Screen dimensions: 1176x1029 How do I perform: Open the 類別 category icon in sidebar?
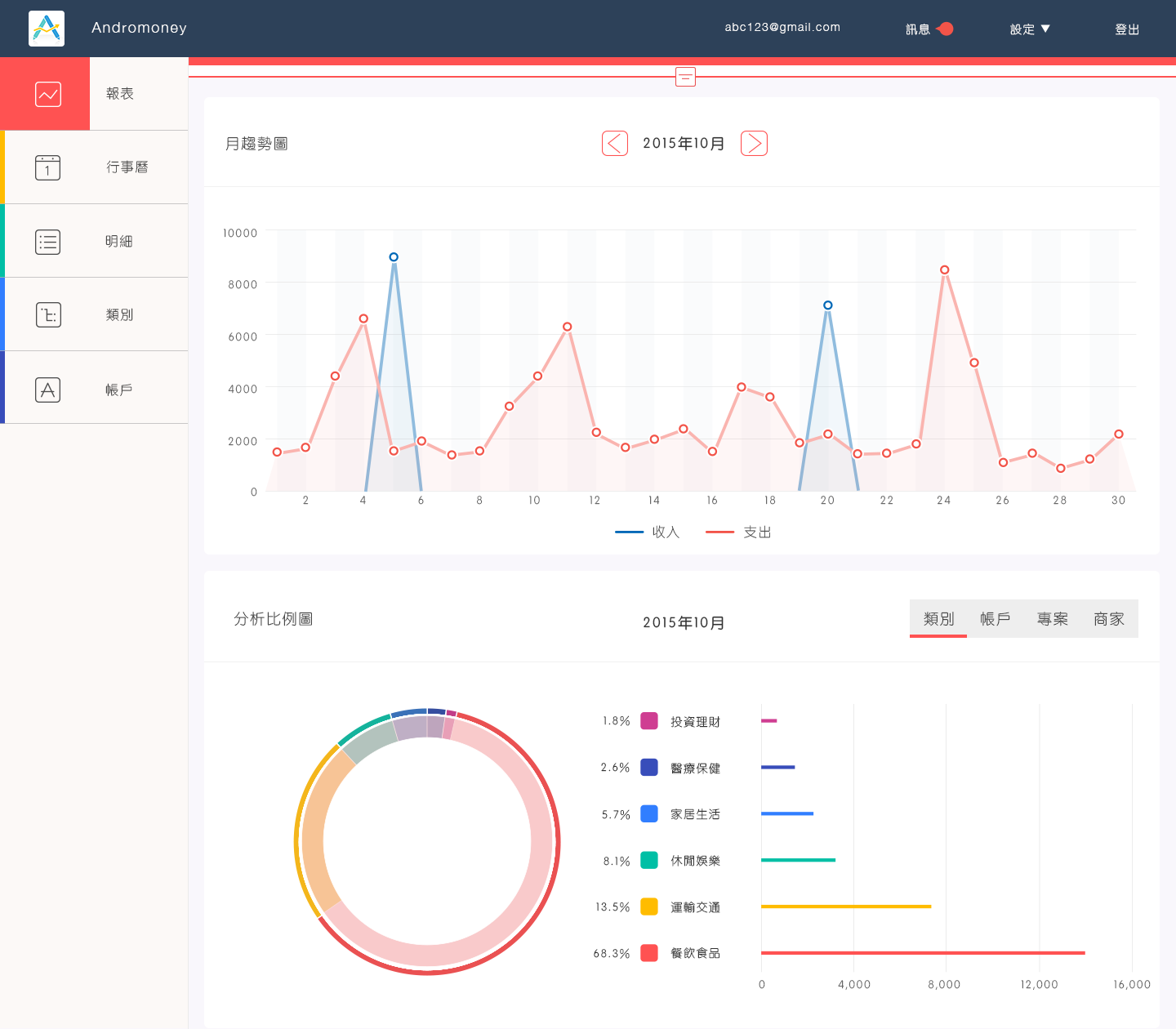(48, 315)
